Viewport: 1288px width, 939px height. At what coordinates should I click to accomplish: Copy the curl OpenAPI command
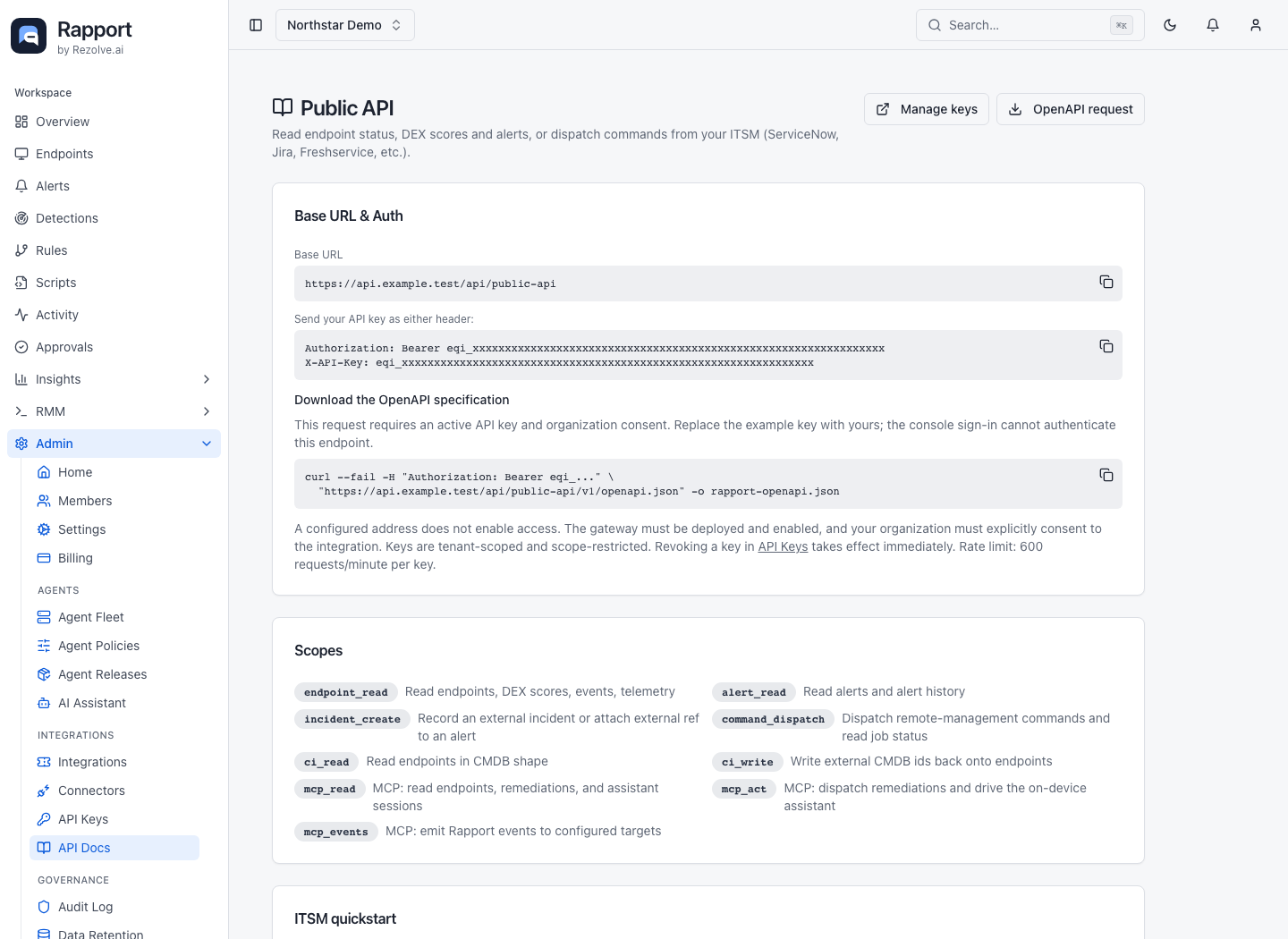pos(1106,475)
